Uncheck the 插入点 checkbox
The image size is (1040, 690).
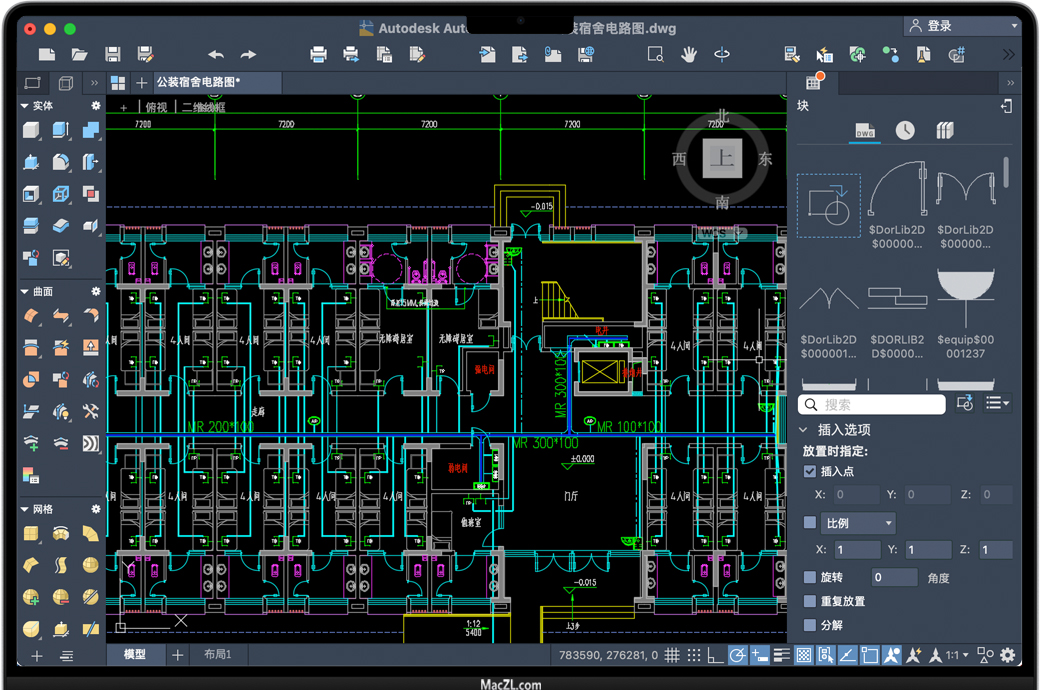coord(810,471)
